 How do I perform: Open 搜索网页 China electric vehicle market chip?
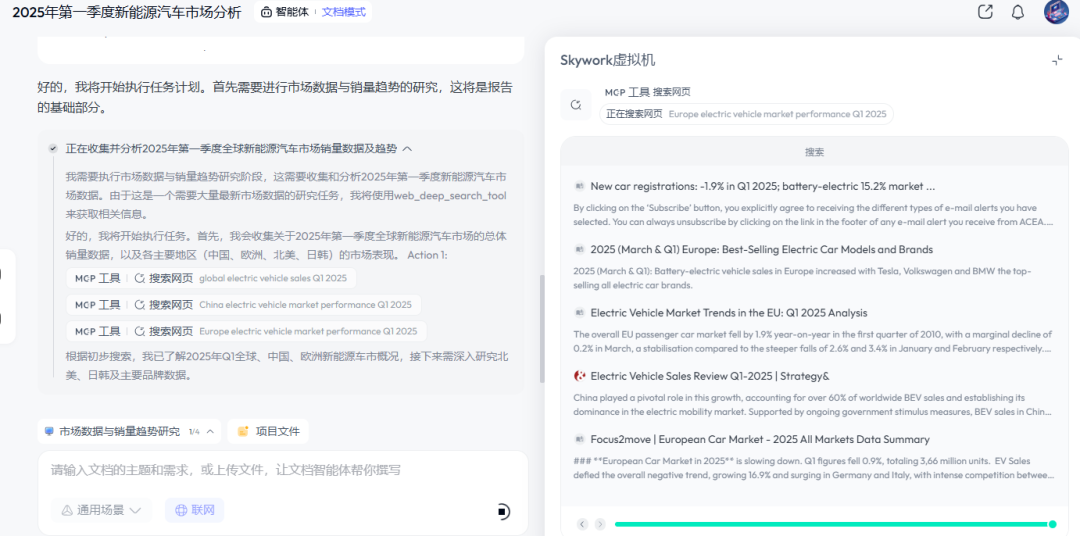(244, 305)
